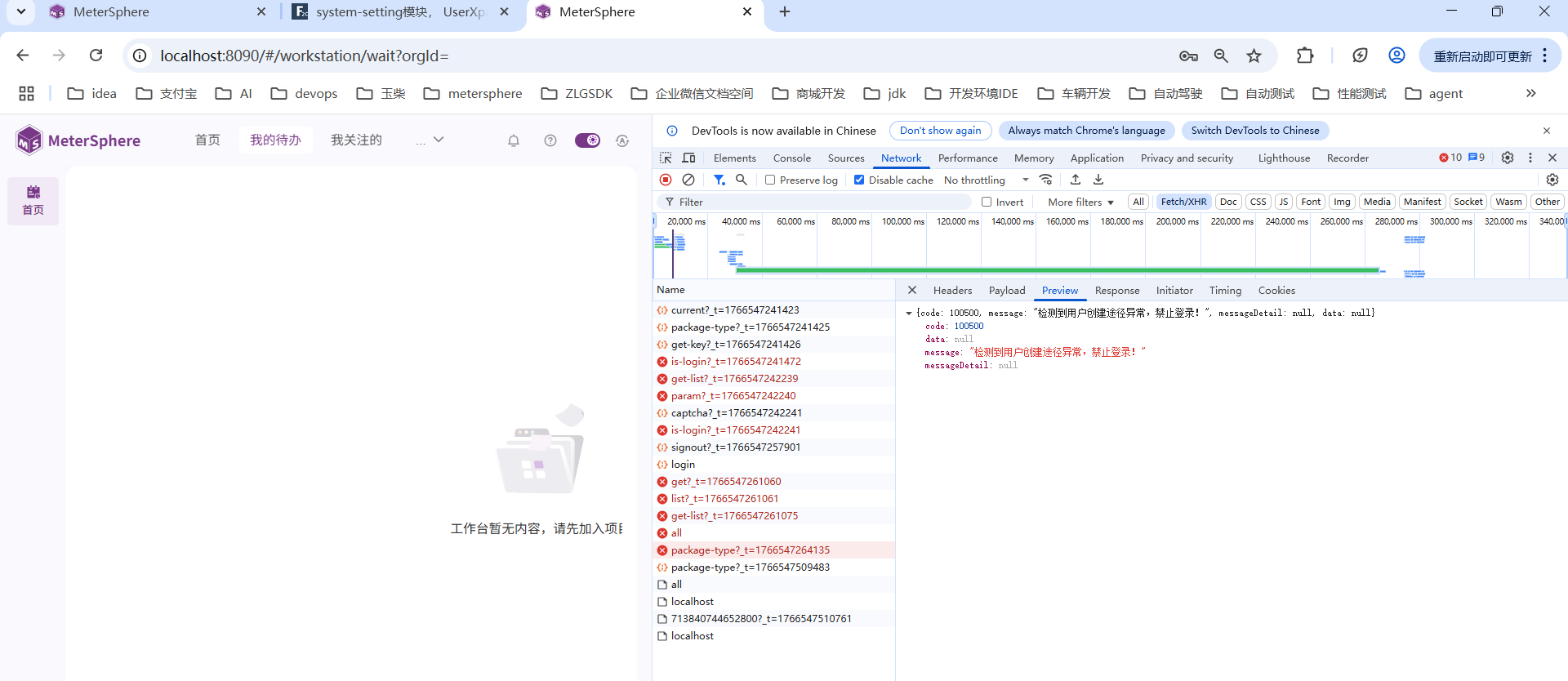Image resolution: width=1568 pixels, height=681 pixels.
Task: Open DevTools settings gear
Action: [x=1508, y=158]
